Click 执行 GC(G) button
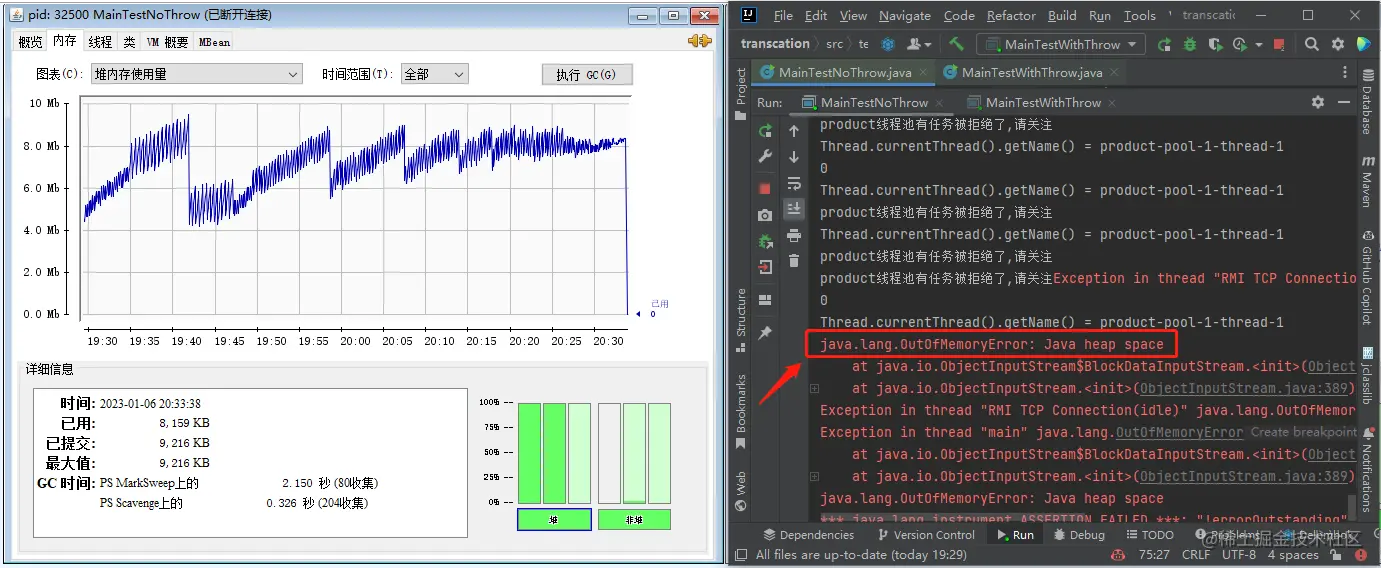Viewport: 1381px width, 568px height. 587,75
